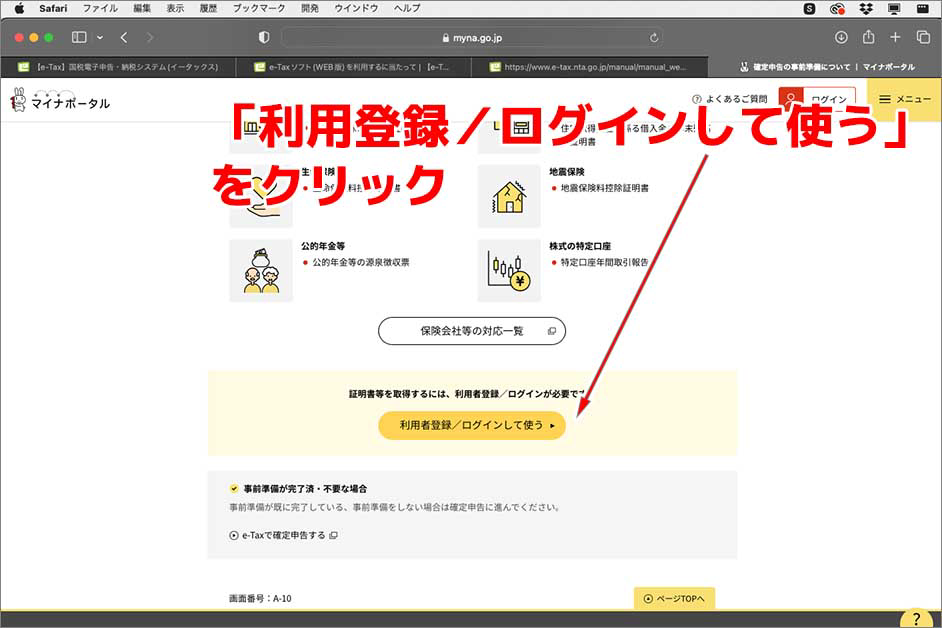Click the Safari sidebar toggle icon
The height and width of the screenshot is (628, 942).
click(78, 36)
